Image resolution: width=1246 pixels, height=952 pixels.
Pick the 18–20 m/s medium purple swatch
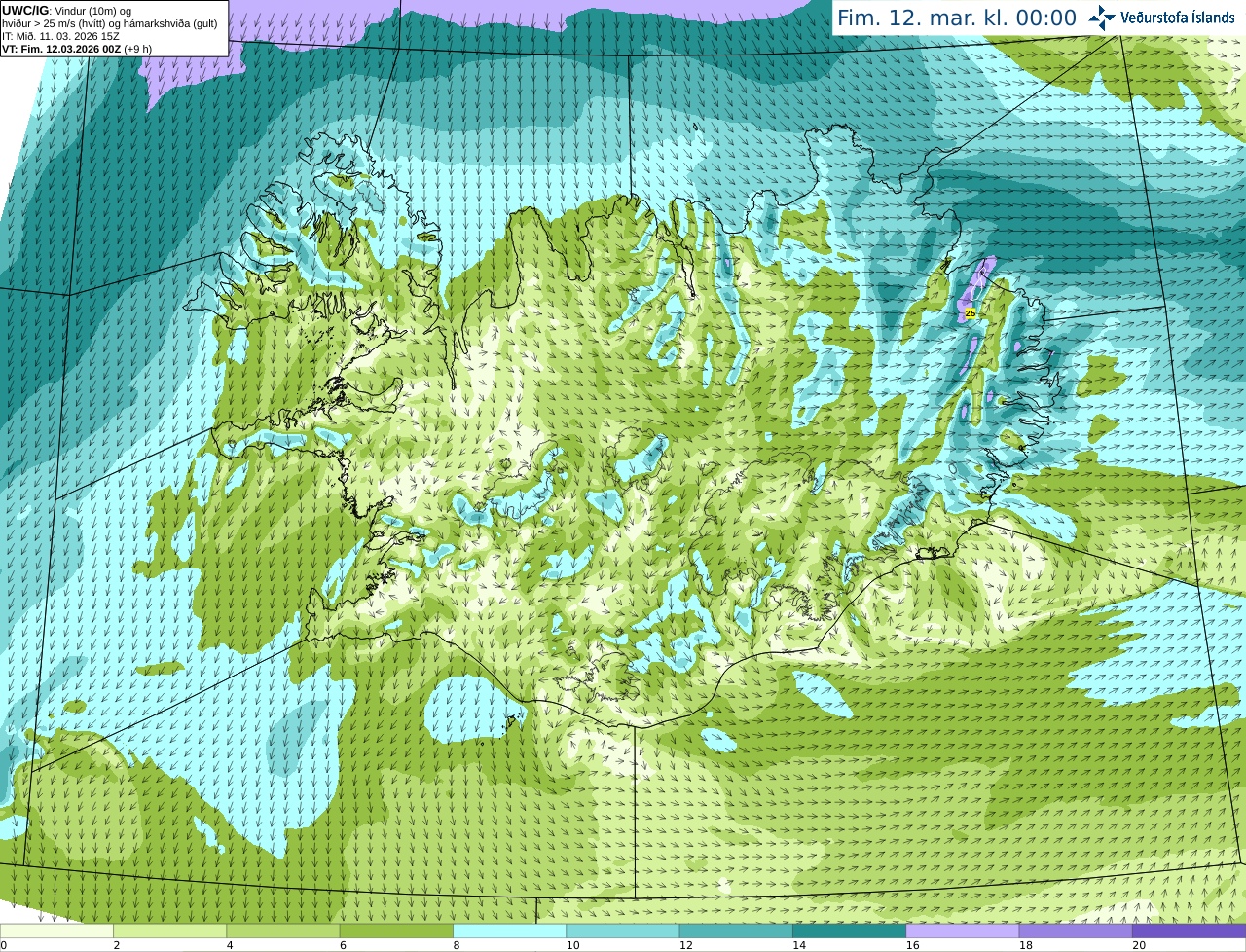click(x=1076, y=932)
